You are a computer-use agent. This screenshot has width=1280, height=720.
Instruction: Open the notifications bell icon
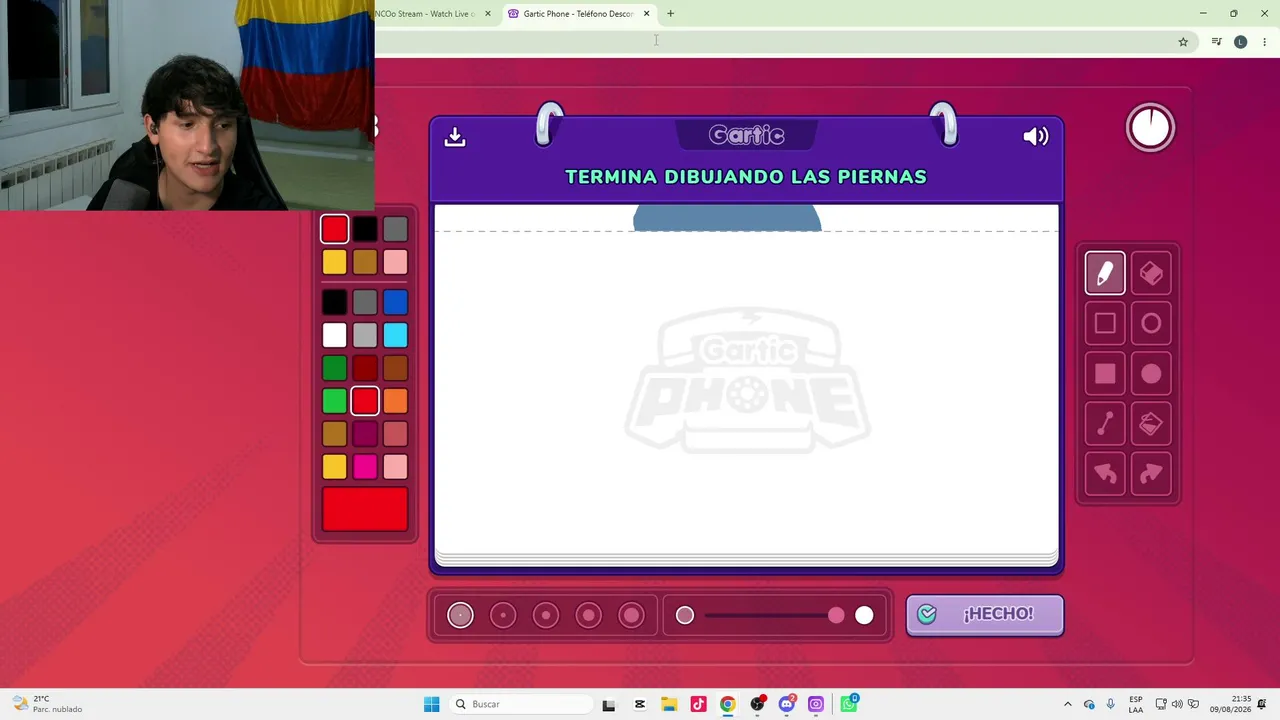tap(1263, 704)
